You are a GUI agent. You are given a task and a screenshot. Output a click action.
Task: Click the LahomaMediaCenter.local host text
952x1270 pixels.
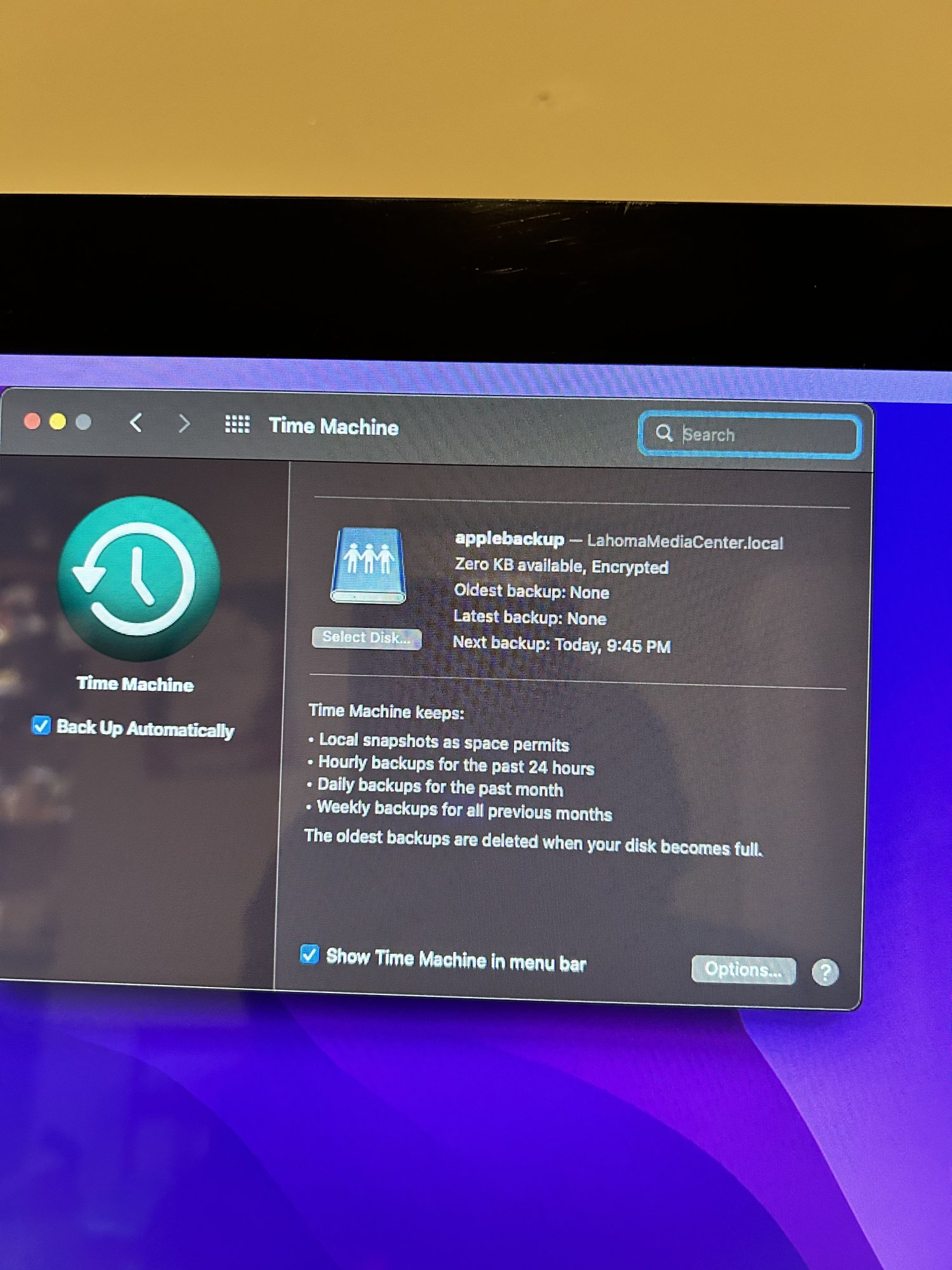pyautogui.click(x=685, y=542)
